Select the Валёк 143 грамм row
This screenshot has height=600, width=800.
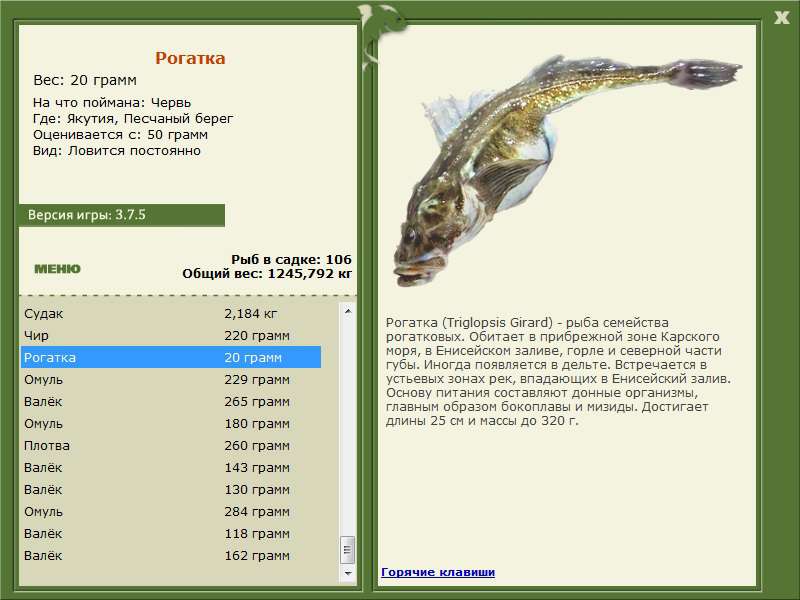pos(171,467)
